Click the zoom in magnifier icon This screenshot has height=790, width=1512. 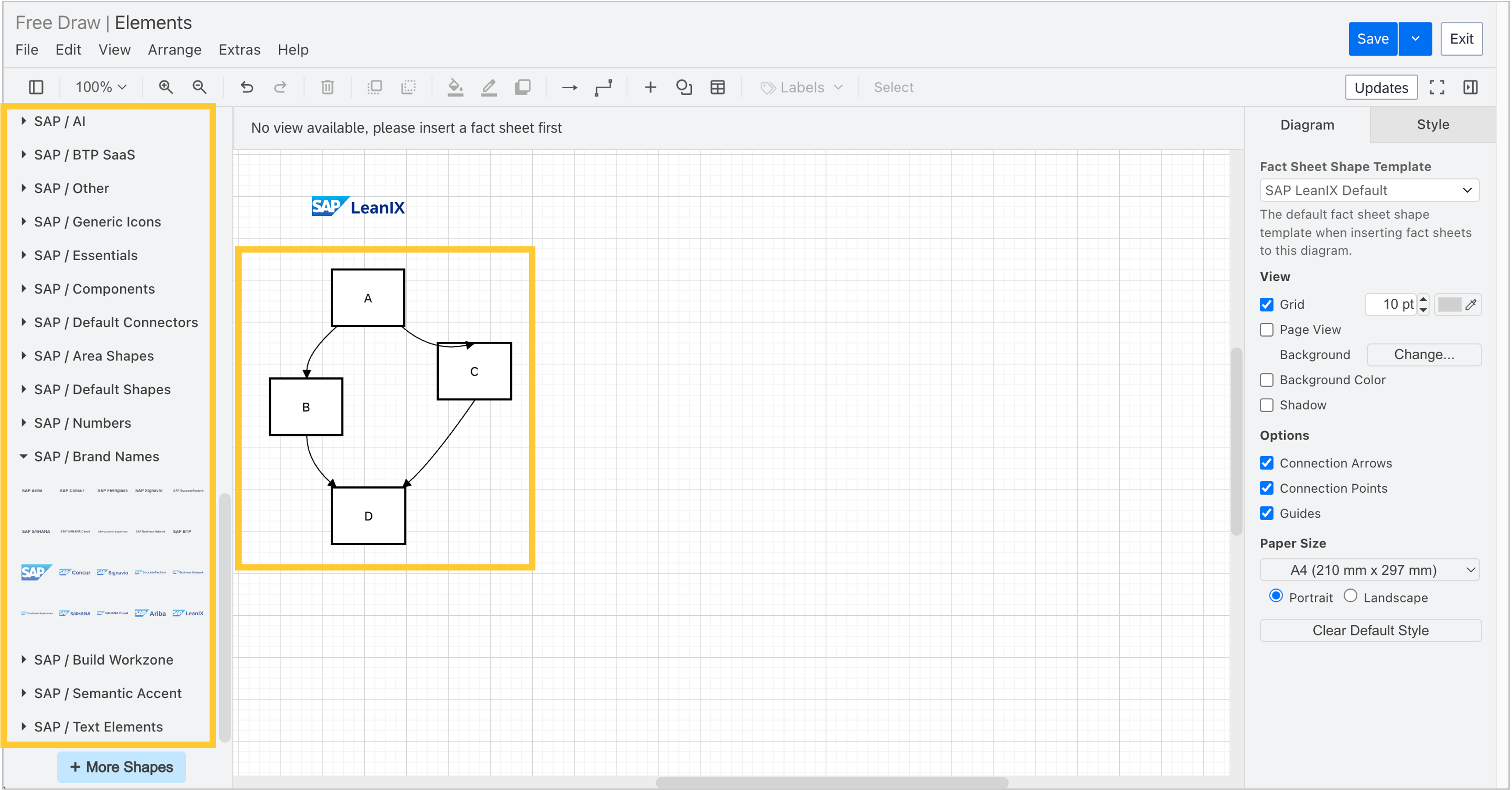(166, 87)
